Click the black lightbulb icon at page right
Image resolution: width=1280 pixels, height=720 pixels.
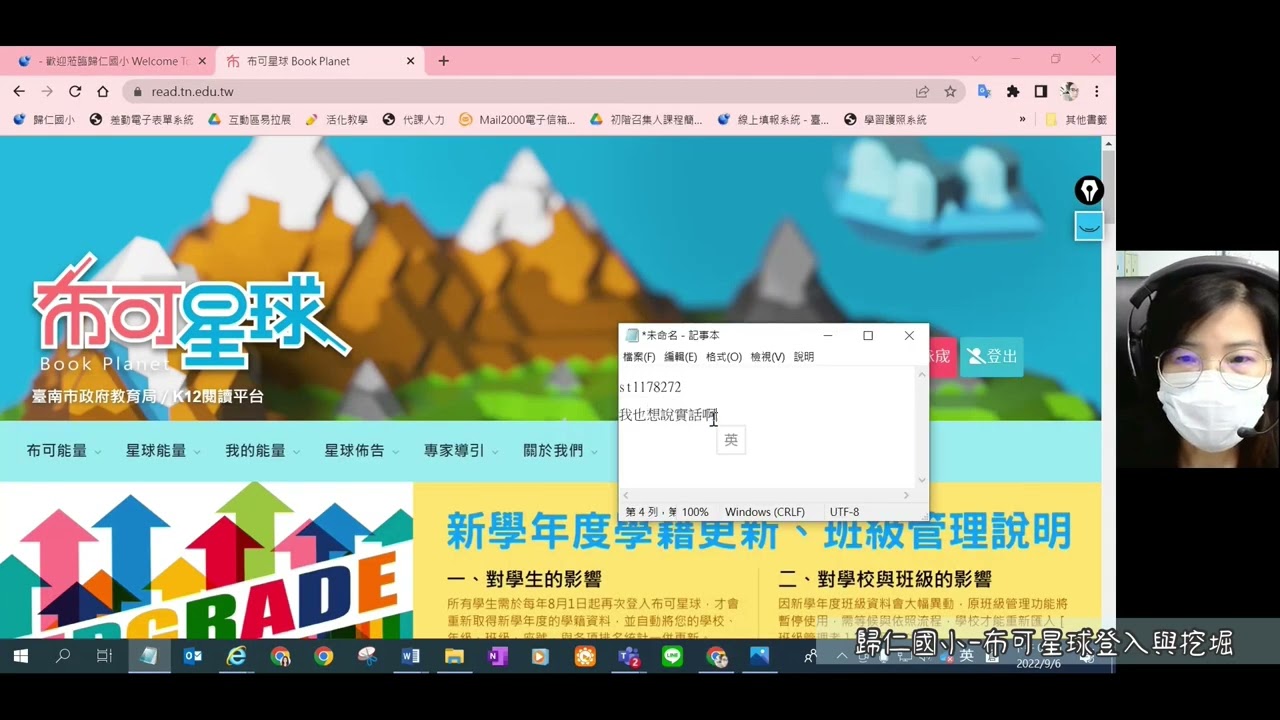tap(1089, 190)
